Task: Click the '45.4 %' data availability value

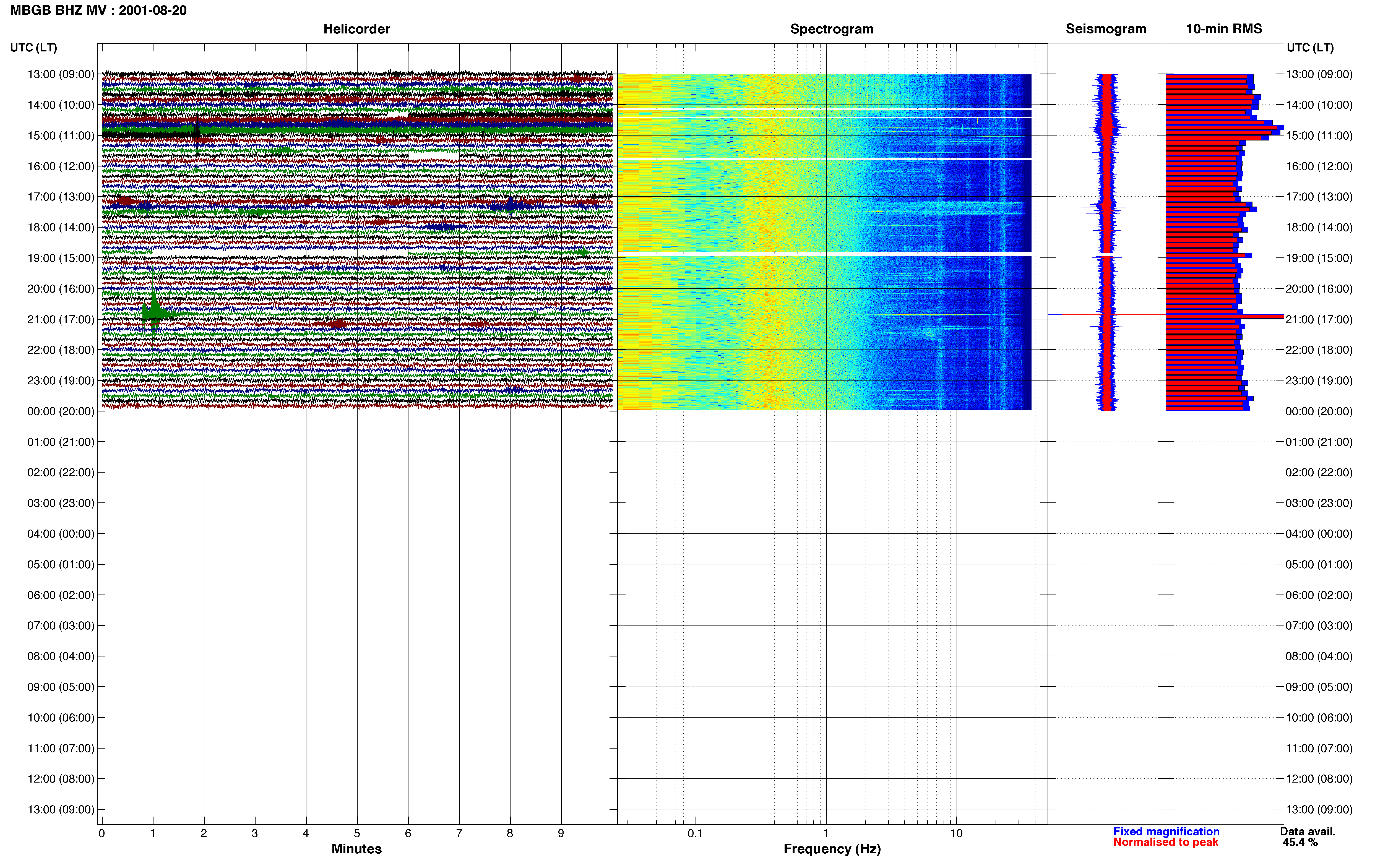Action: tap(1300, 842)
